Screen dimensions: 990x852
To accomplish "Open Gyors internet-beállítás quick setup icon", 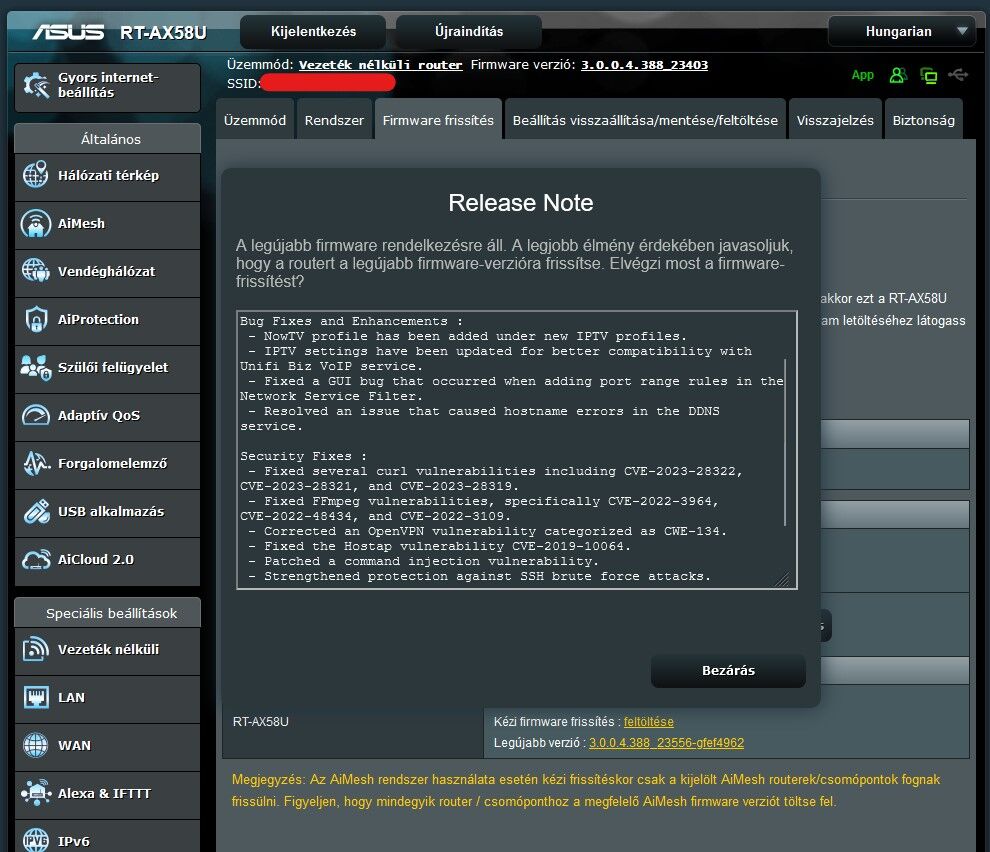I will [x=36, y=85].
